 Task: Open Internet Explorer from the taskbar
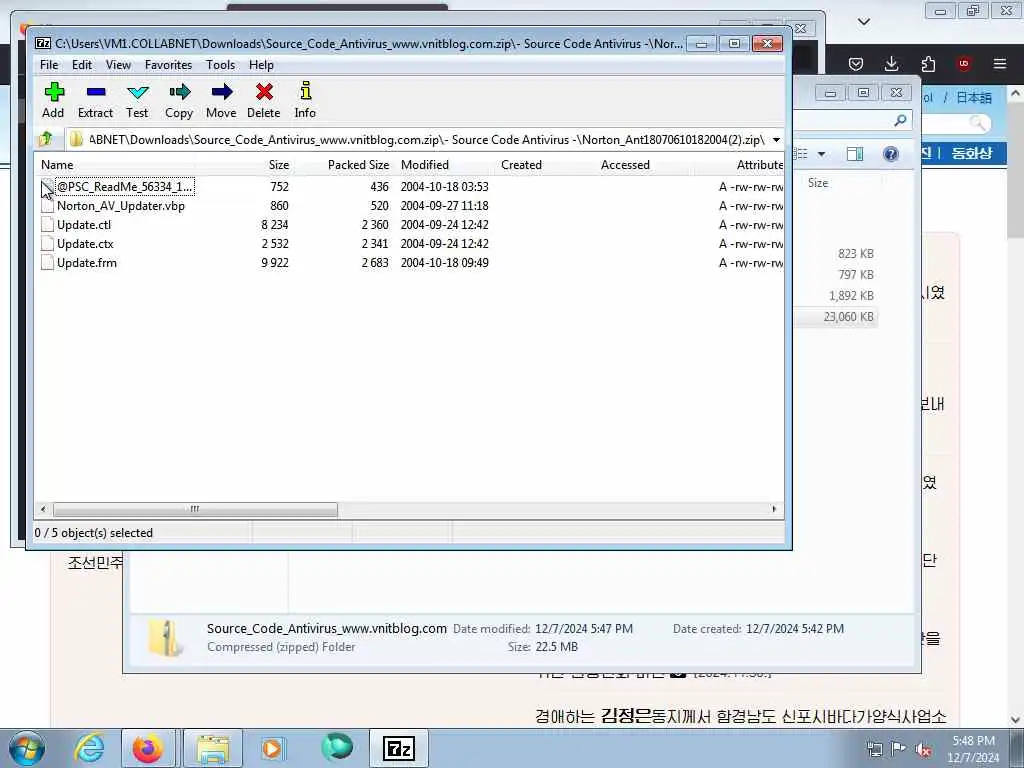(89, 748)
